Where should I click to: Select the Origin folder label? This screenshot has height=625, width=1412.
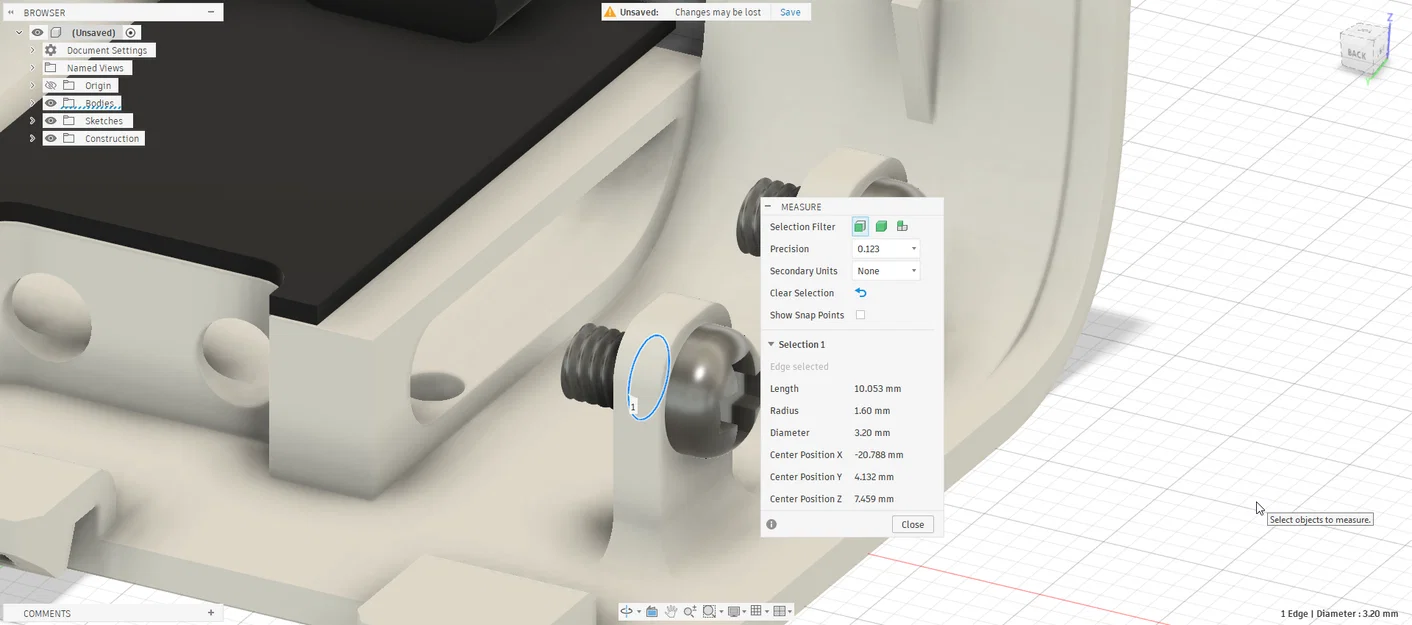click(98, 85)
